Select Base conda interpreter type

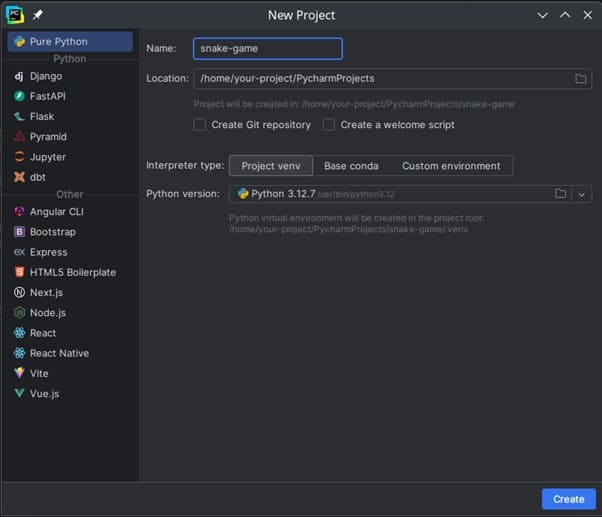coord(351,166)
